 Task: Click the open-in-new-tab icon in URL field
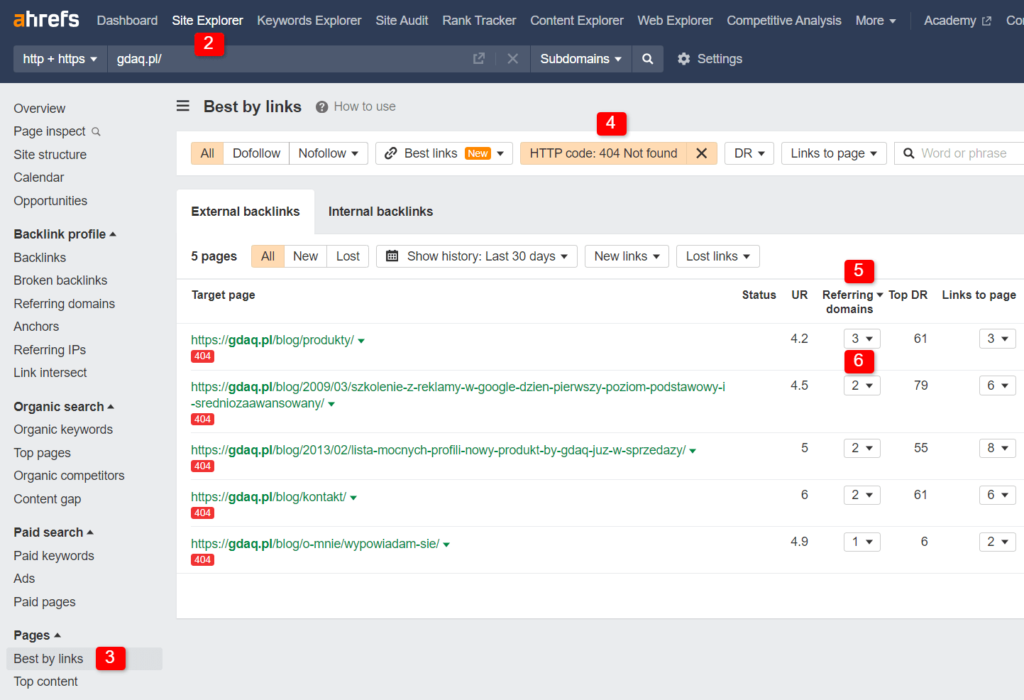click(480, 59)
